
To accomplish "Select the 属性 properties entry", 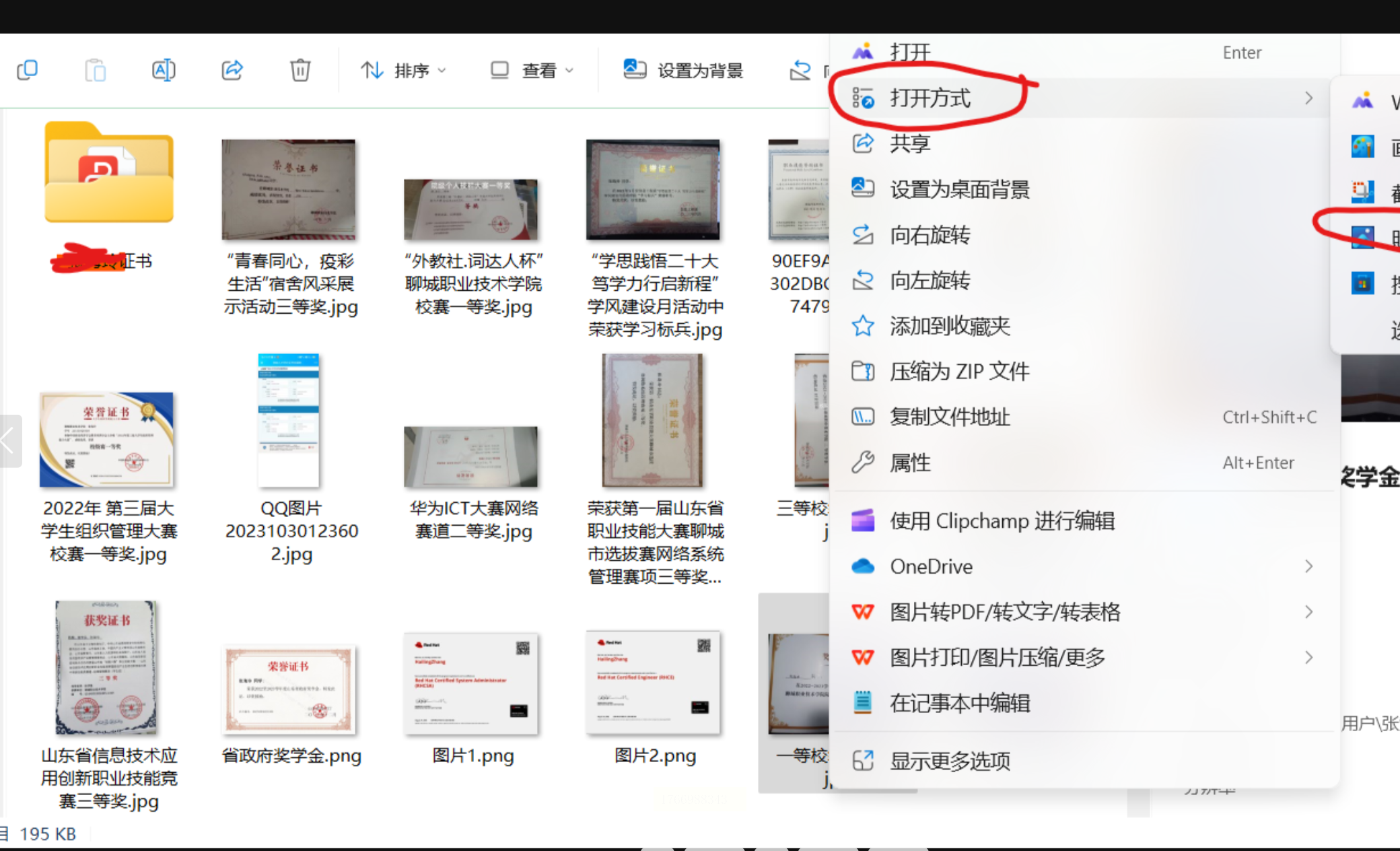I will pyautogui.click(x=910, y=463).
